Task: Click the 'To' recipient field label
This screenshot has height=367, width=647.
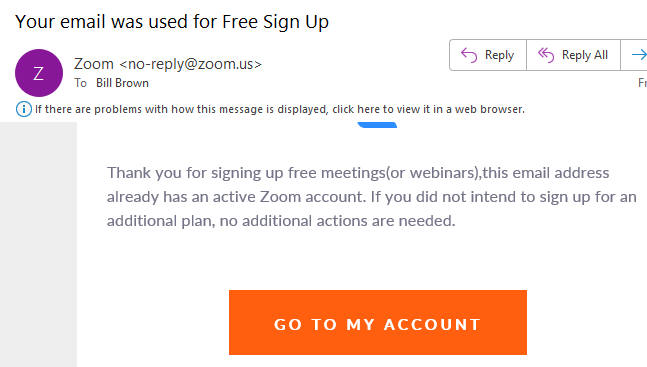Action: (x=80, y=83)
